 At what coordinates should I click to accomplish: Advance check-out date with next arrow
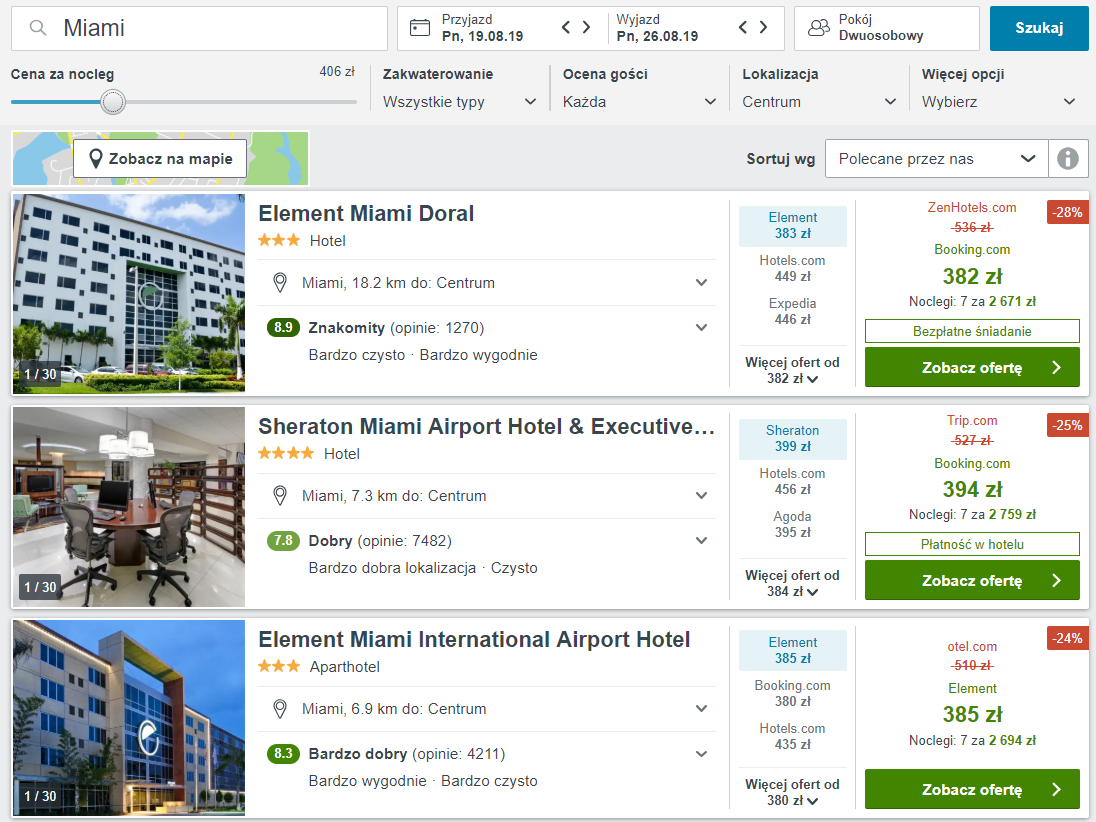pos(763,27)
